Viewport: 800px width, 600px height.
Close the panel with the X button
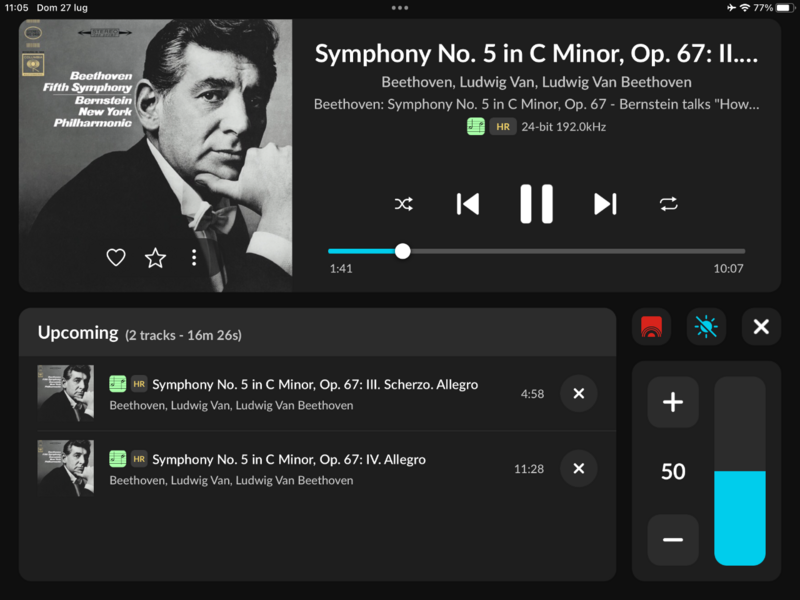(x=761, y=327)
